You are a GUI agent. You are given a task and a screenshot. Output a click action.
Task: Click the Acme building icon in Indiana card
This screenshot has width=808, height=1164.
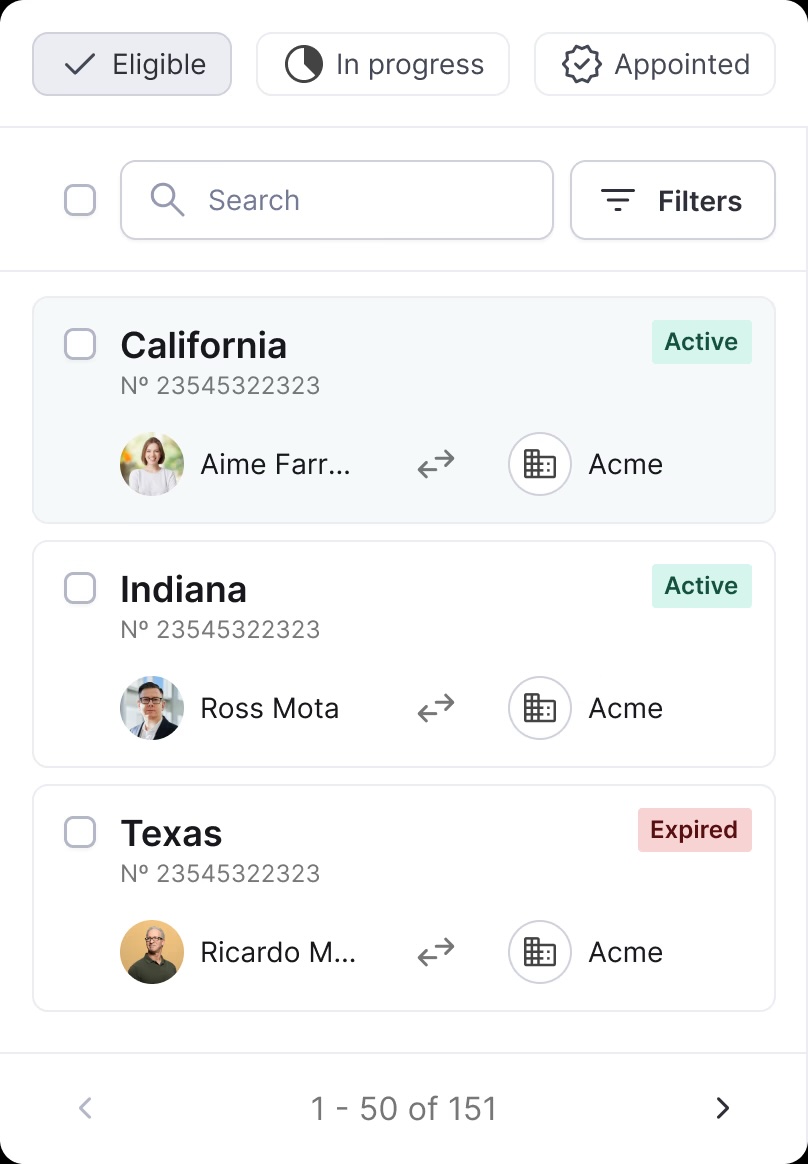click(540, 708)
